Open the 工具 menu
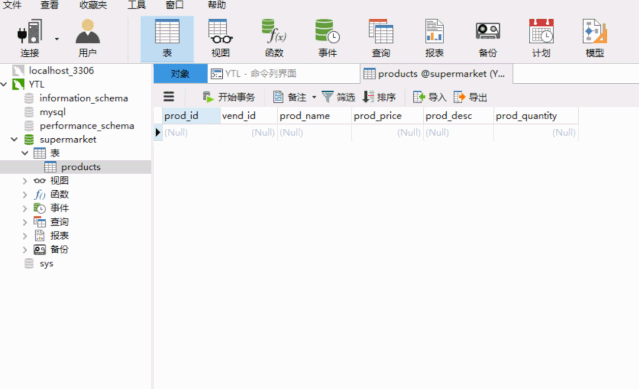 click(x=137, y=5)
